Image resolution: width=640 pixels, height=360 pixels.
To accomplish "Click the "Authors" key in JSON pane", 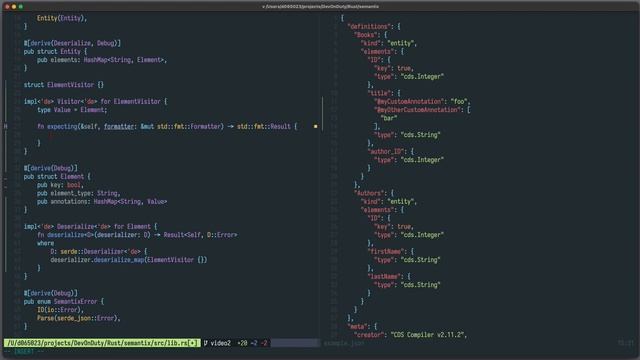I will click(368, 193).
